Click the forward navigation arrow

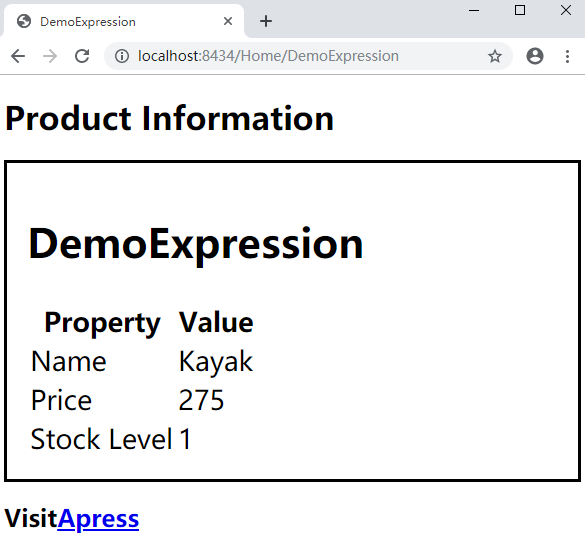pos(50,56)
